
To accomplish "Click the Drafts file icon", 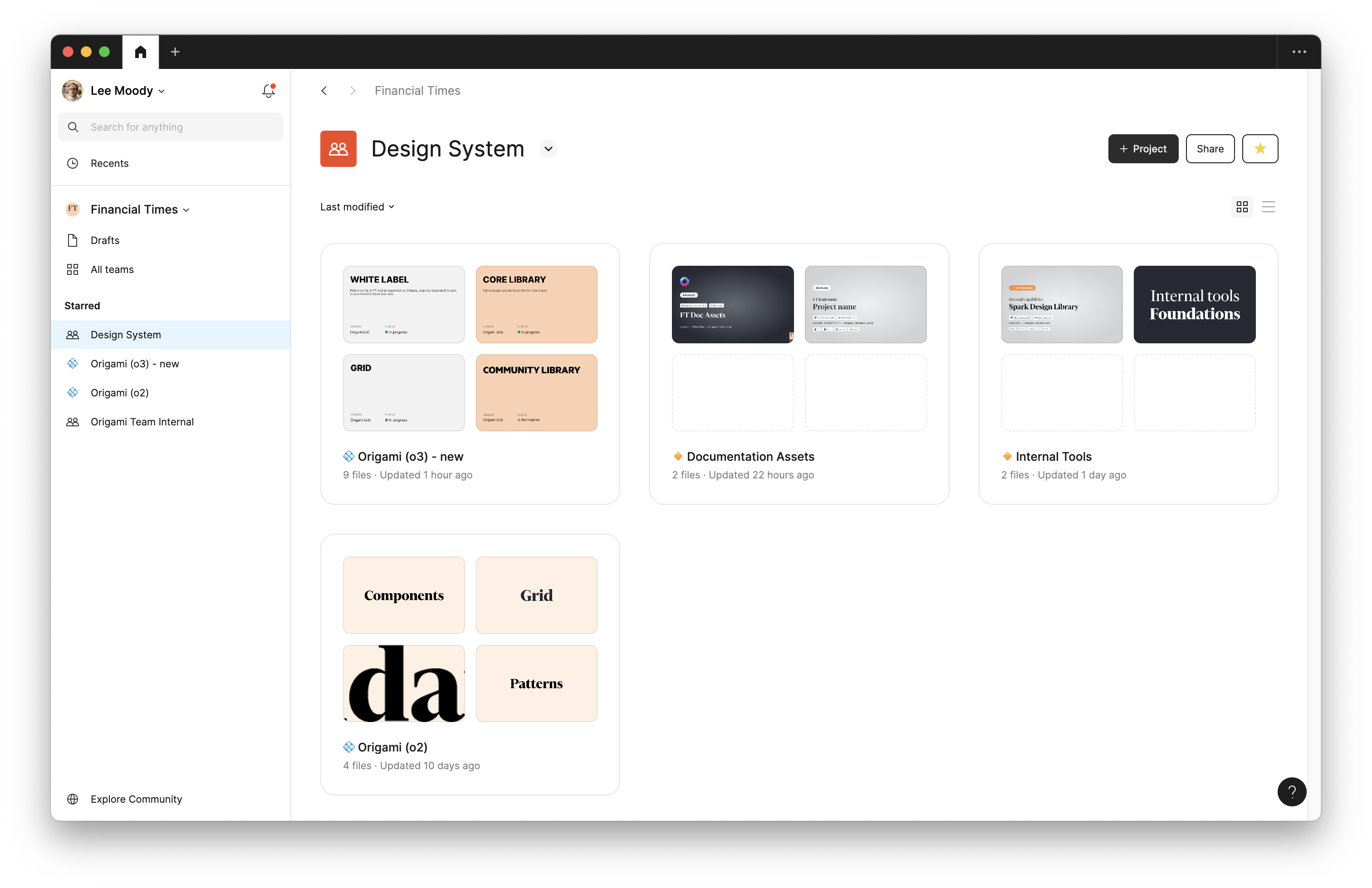I will 73,240.
